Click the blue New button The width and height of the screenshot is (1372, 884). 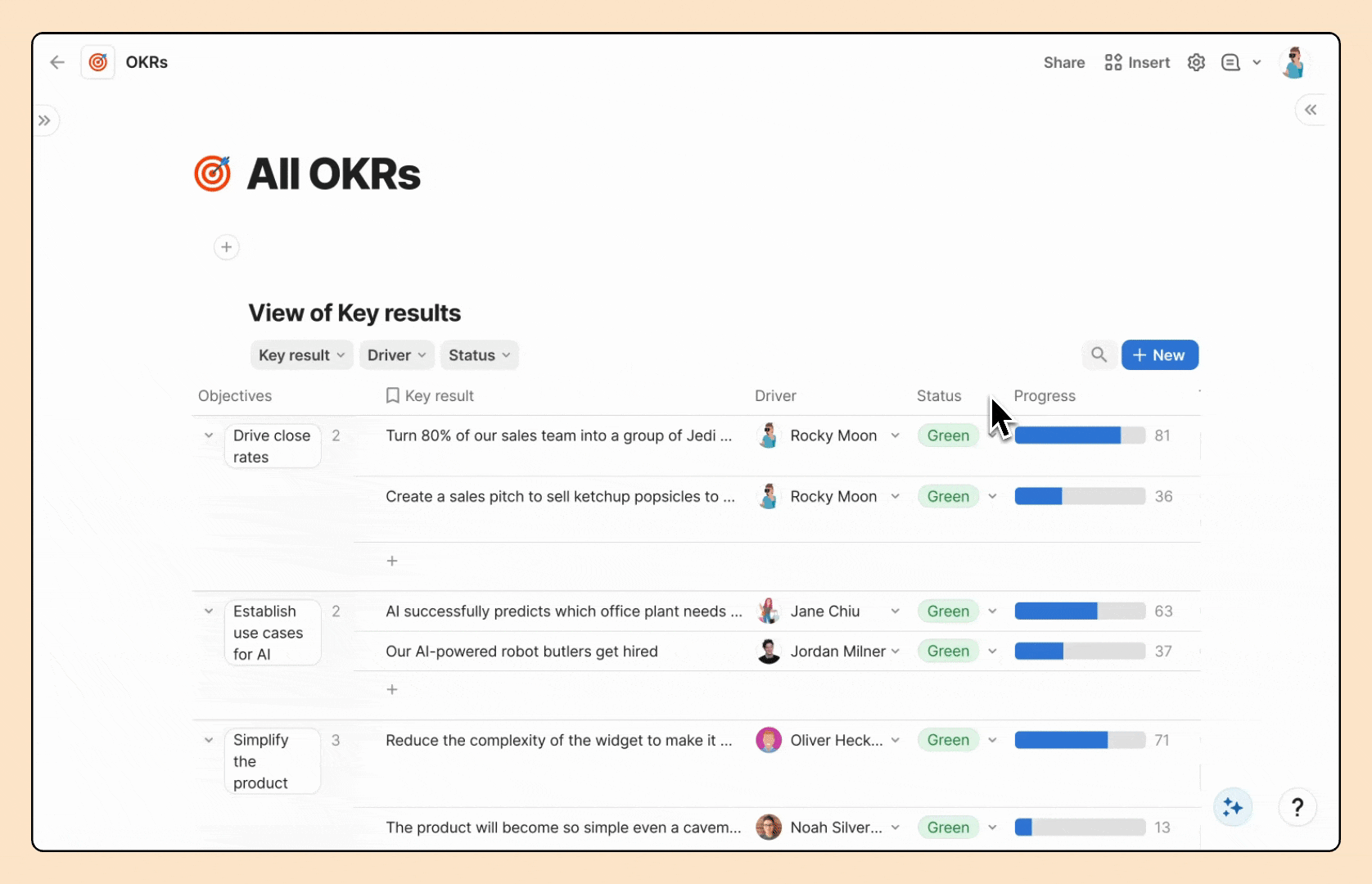point(1159,355)
